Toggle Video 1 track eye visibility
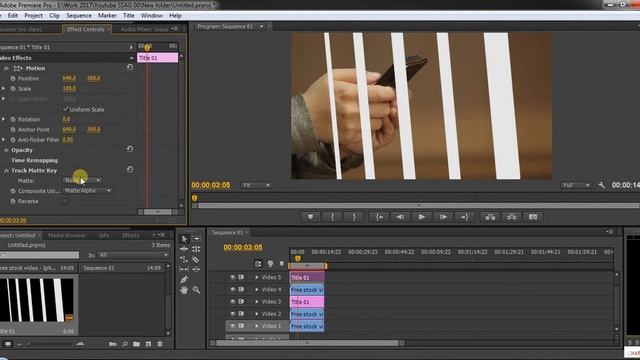The height and width of the screenshot is (360, 640). (232, 326)
